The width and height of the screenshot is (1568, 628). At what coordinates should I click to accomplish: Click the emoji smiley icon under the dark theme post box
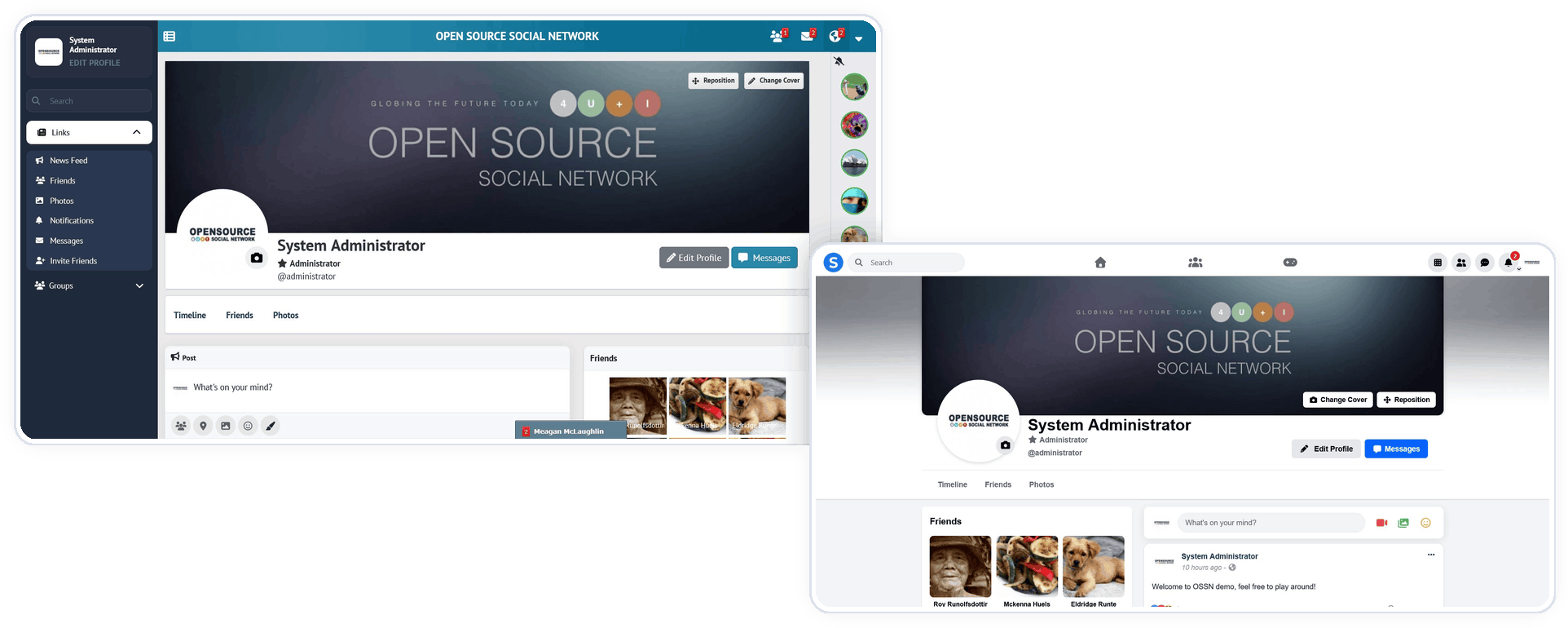[248, 426]
